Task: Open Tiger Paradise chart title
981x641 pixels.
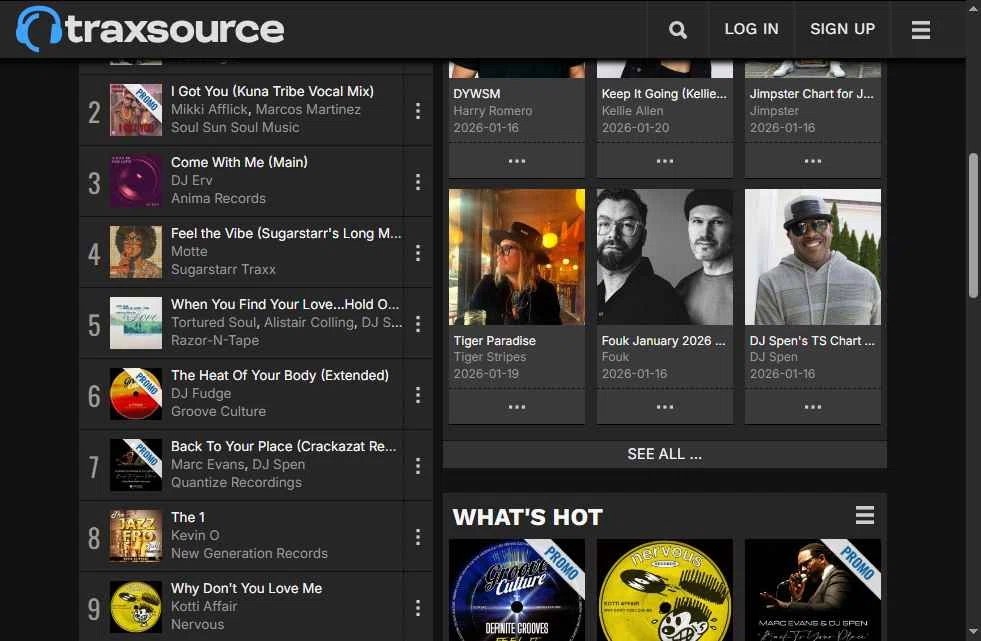Action: (x=495, y=341)
